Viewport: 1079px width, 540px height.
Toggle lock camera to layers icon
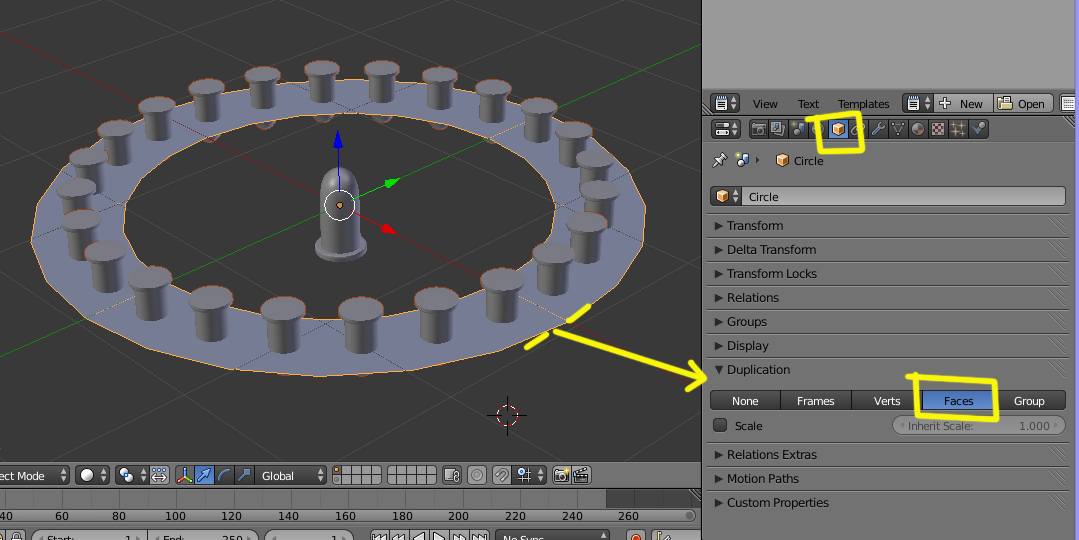[x=451, y=475]
